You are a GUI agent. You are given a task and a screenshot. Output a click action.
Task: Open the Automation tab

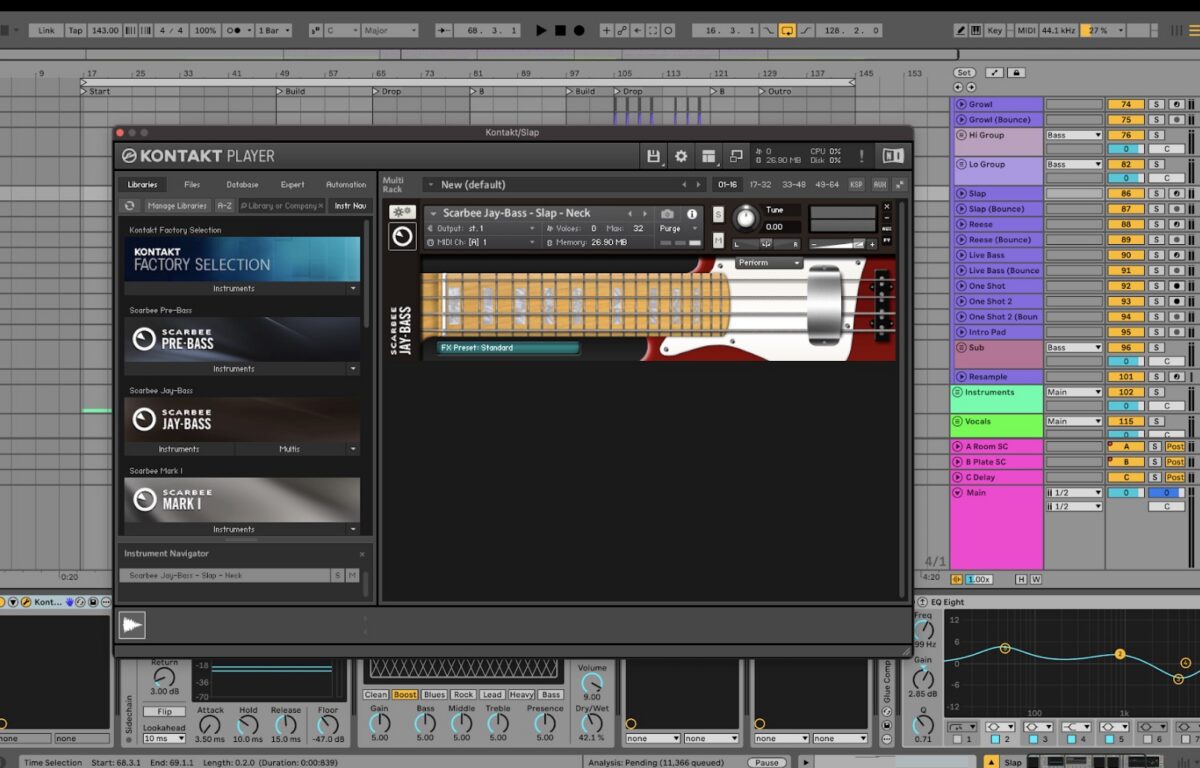[346, 185]
